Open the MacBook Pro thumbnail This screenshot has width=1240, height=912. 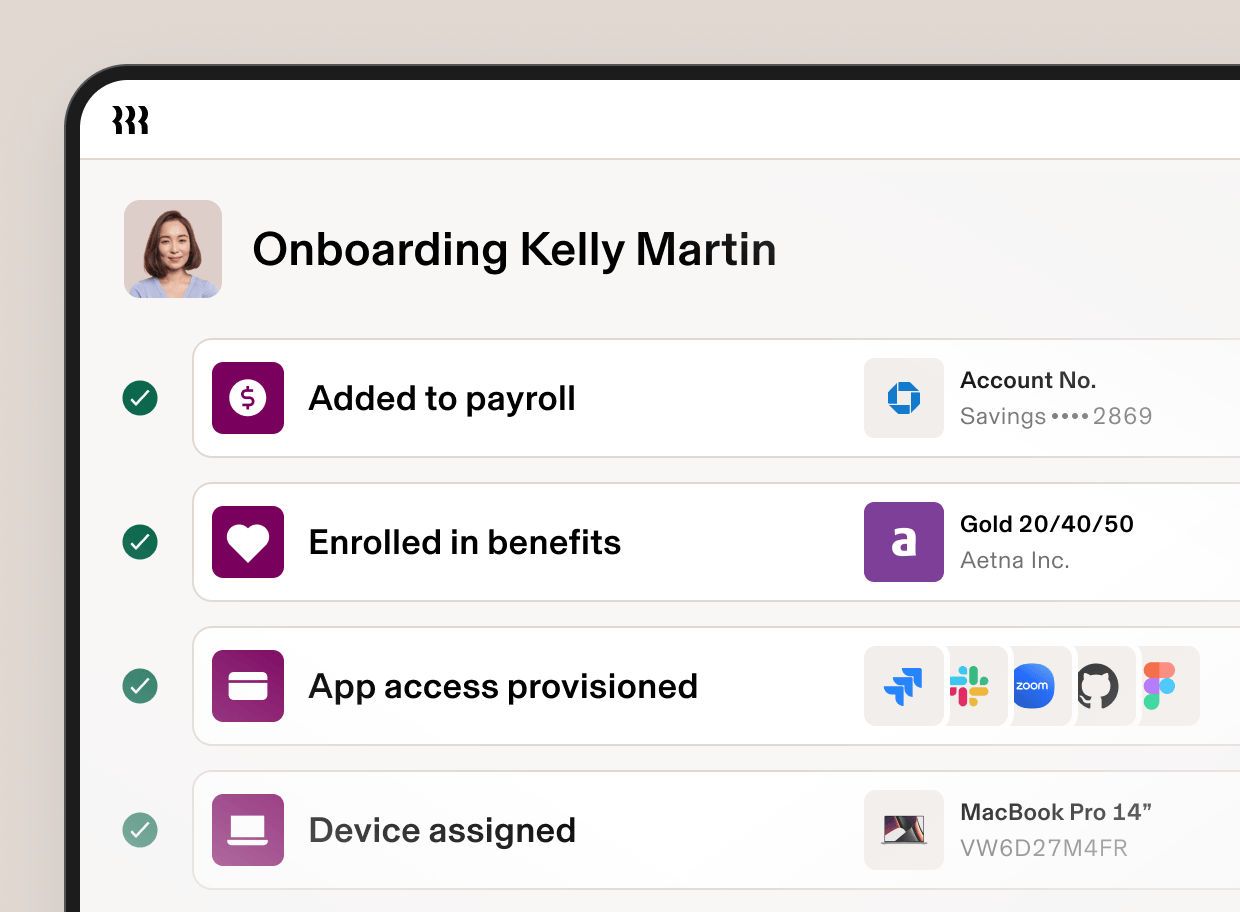[x=903, y=830]
